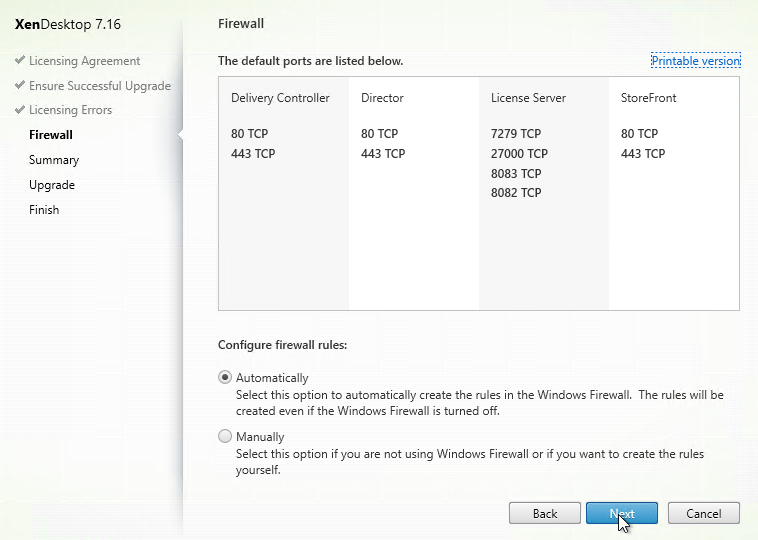Click the XenDesktop 7.16 title
The image size is (758, 540).
[x=68, y=24]
